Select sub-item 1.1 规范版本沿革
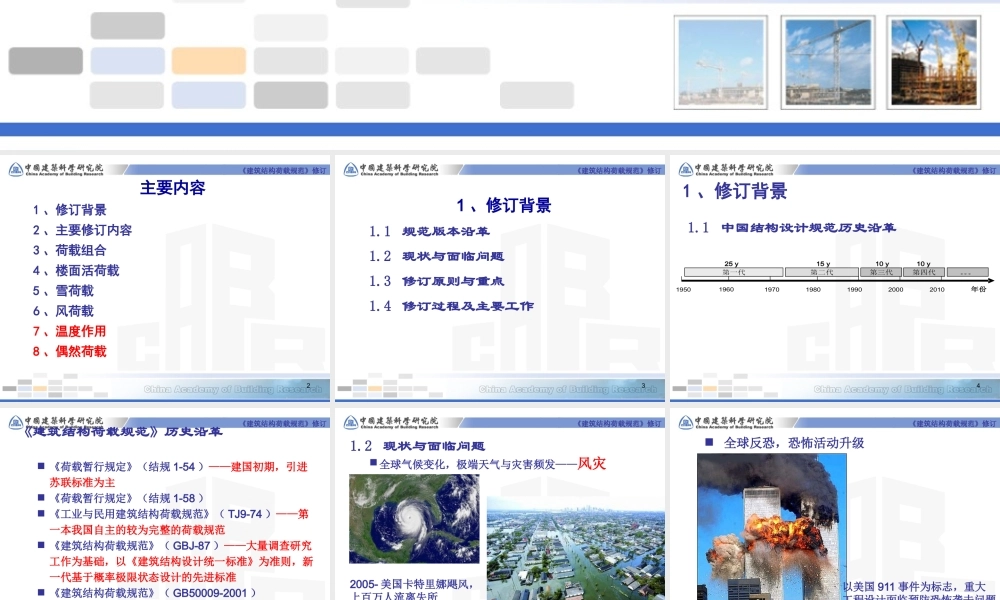 pos(429,231)
